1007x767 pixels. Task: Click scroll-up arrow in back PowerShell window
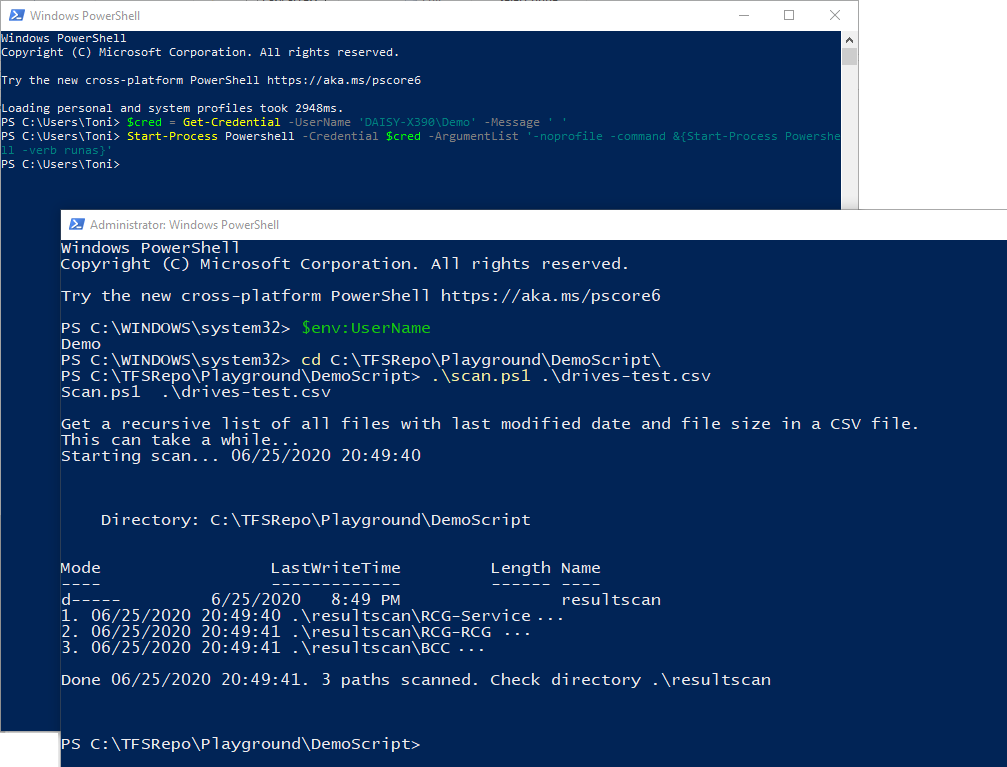849,39
